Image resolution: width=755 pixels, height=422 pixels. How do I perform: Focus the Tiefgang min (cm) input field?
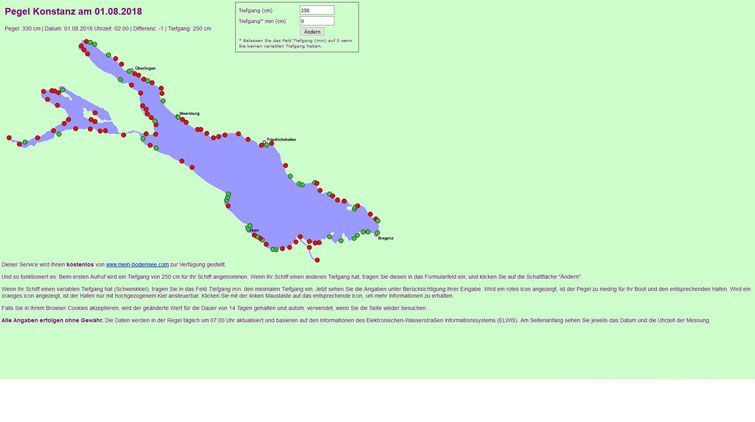pos(317,21)
